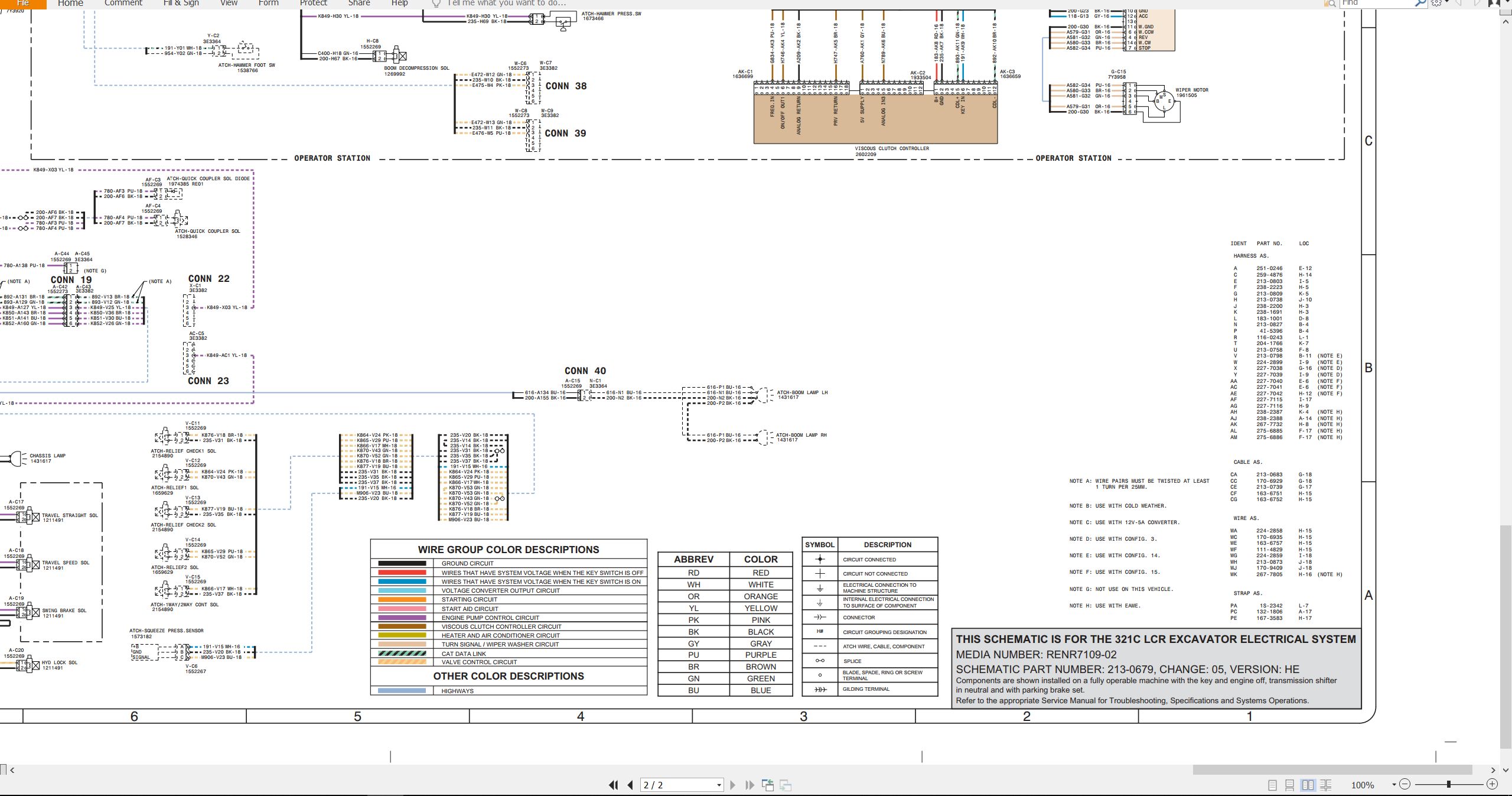Go to the first page

pos(613,785)
